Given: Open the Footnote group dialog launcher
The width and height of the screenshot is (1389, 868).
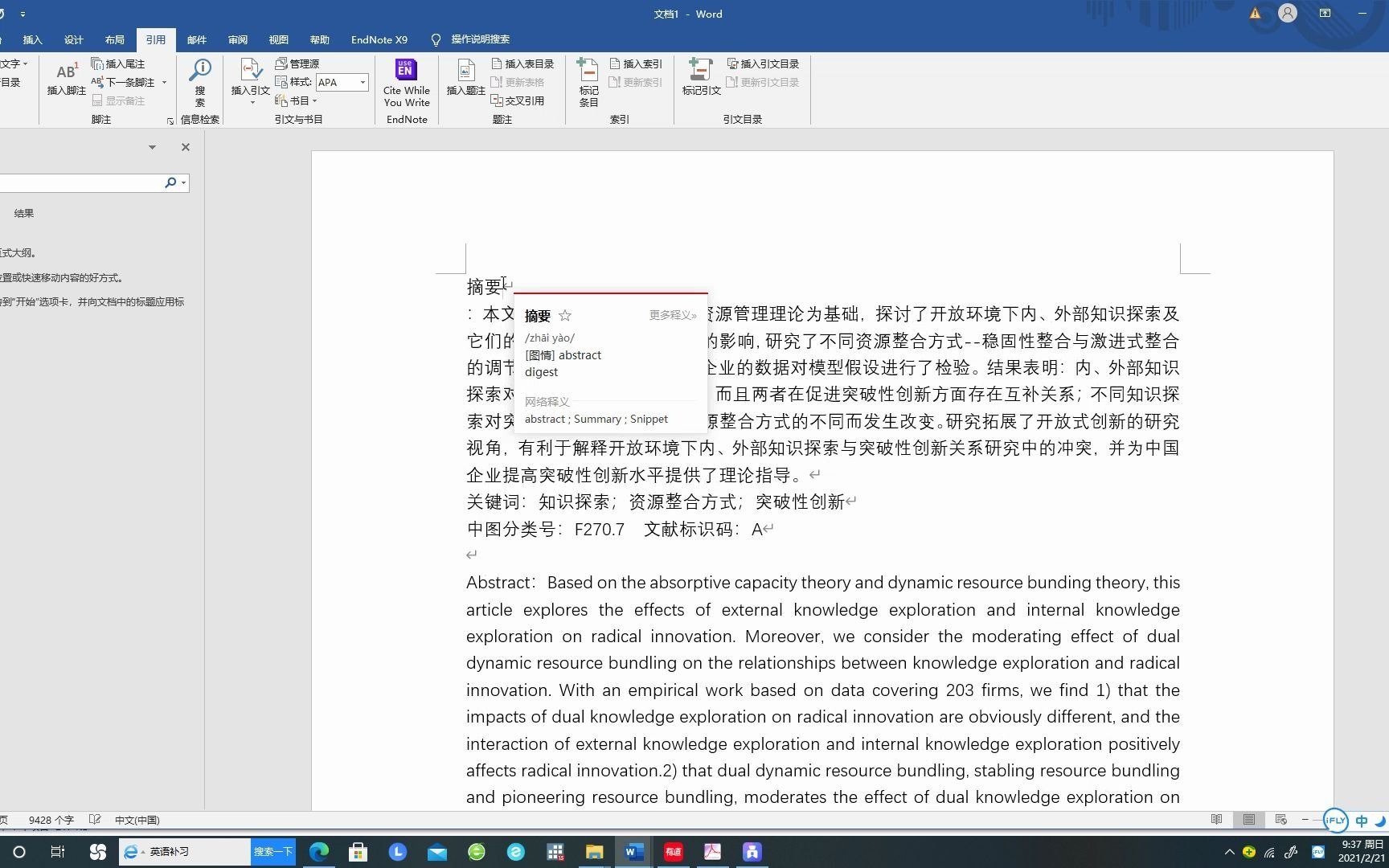Looking at the screenshot, I should point(170,121).
